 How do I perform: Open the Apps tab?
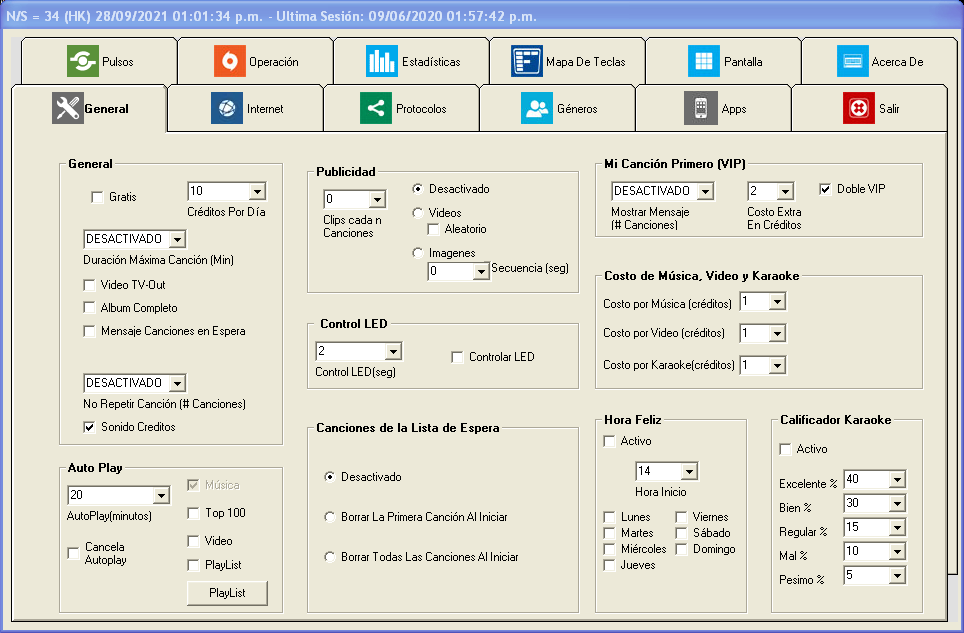(x=713, y=108)
